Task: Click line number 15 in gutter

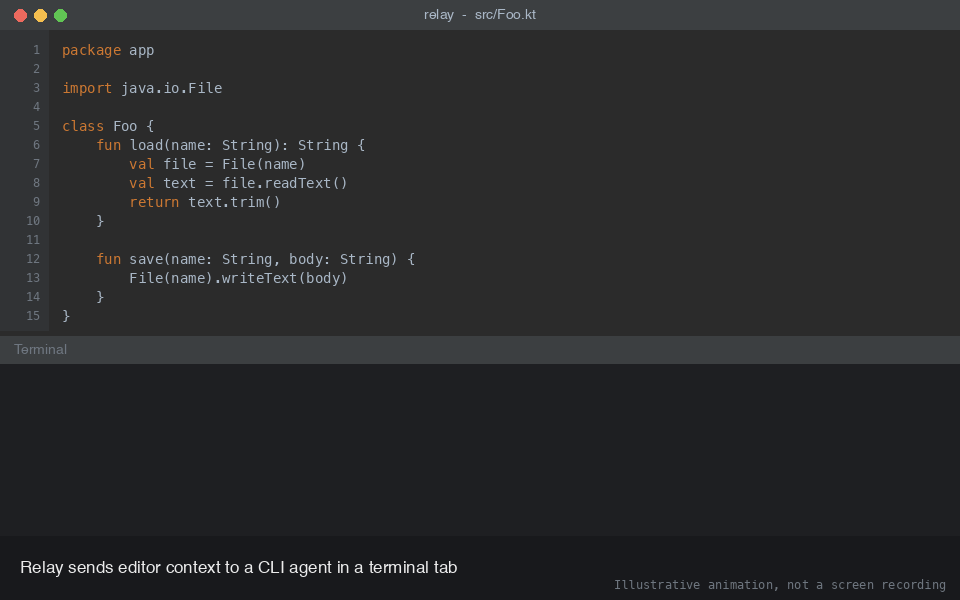Action: pos(33,316)
